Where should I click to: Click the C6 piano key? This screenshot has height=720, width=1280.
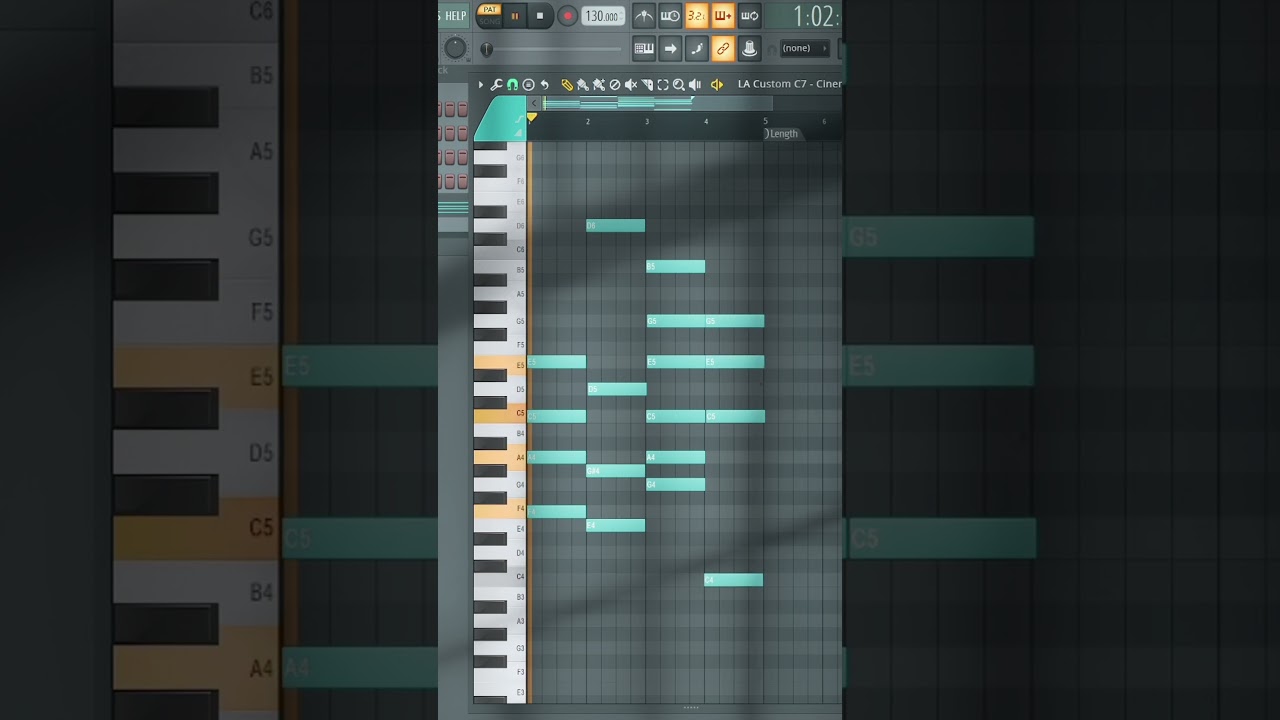click(500, 249)
